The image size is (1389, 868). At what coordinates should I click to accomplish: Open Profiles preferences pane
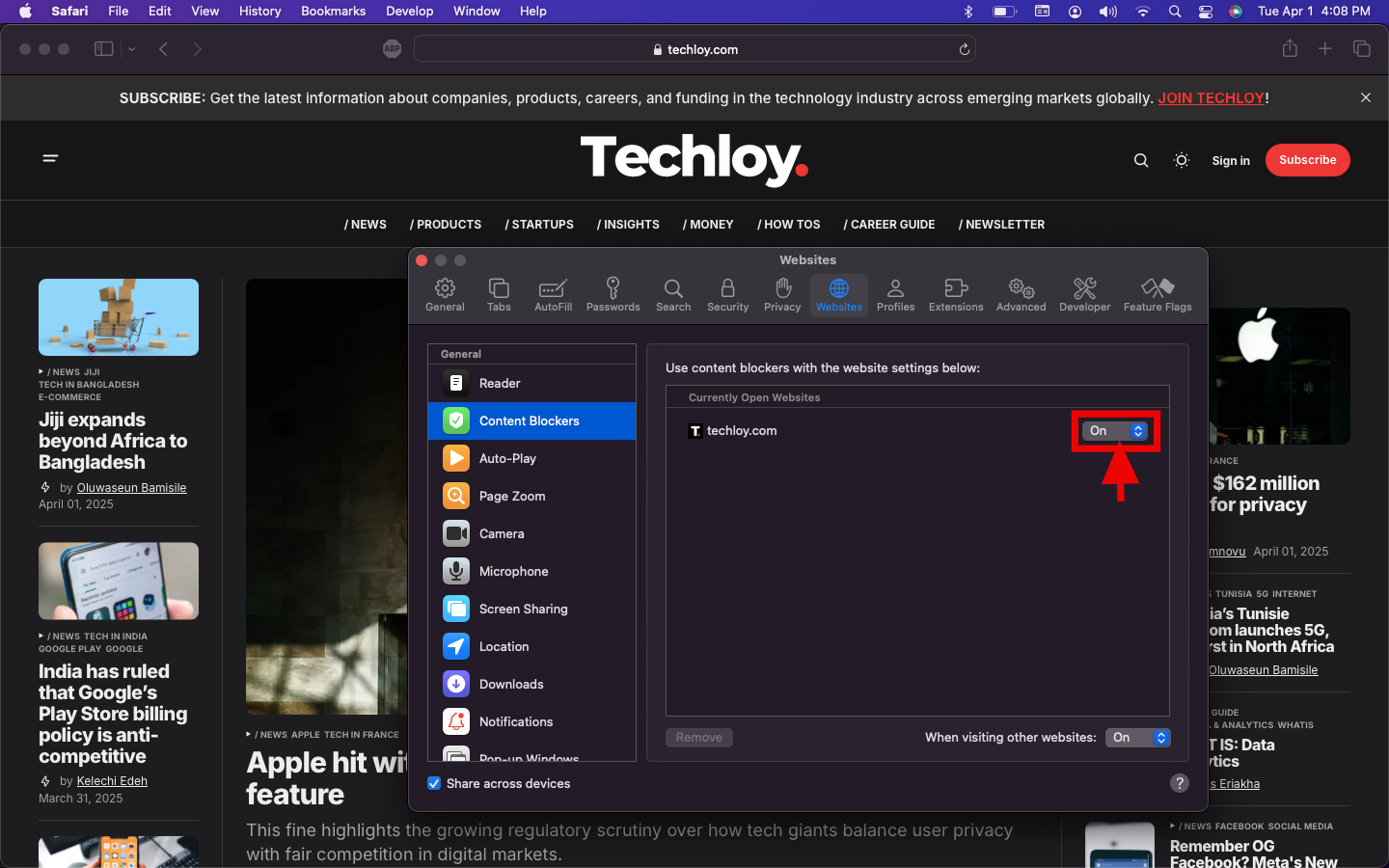point(895,295)
